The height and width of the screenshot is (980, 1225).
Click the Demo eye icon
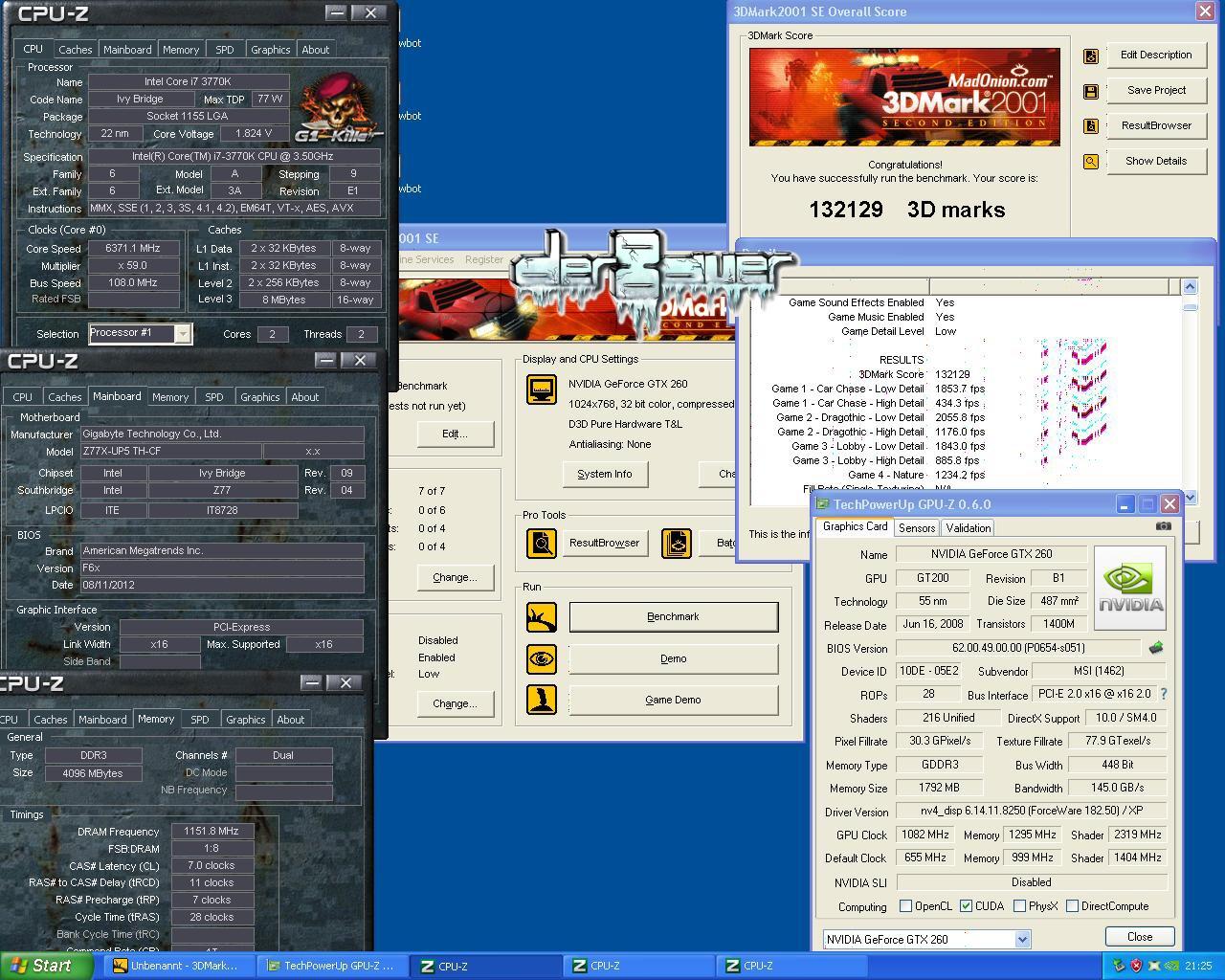542,658
